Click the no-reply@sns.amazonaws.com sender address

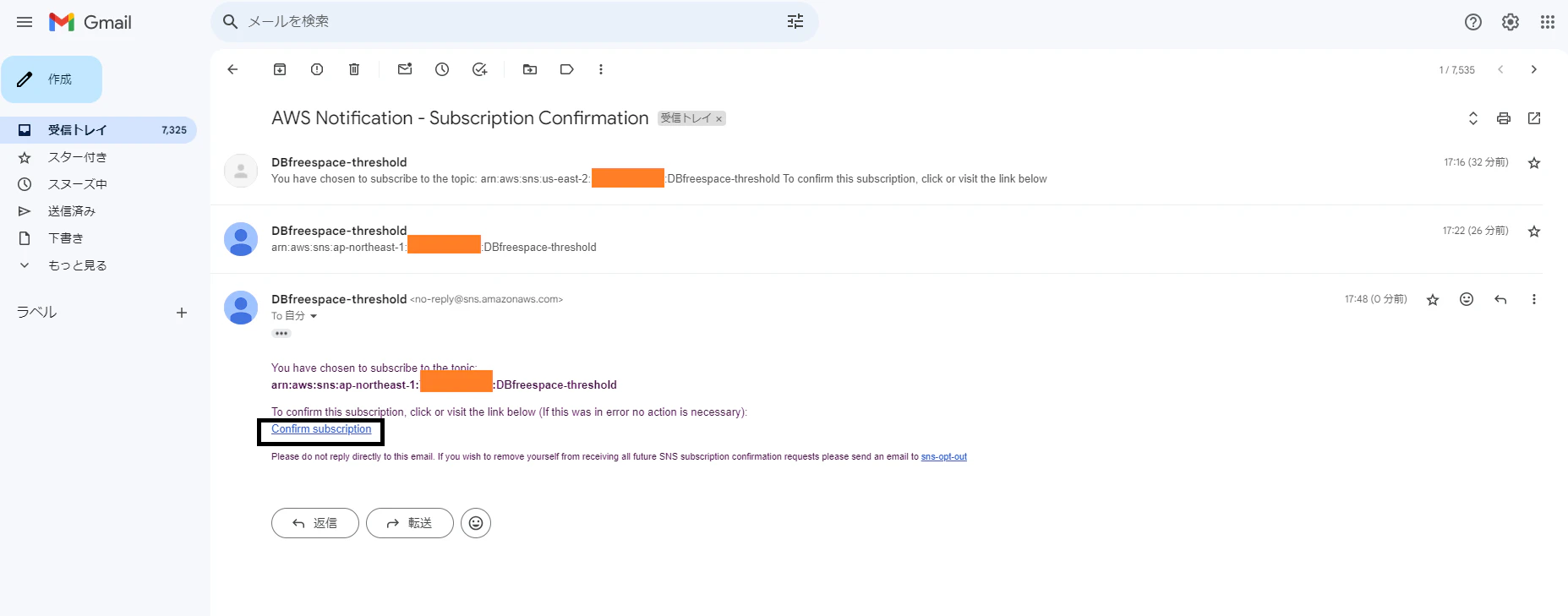pyautogui.click(x=486, y=299)
